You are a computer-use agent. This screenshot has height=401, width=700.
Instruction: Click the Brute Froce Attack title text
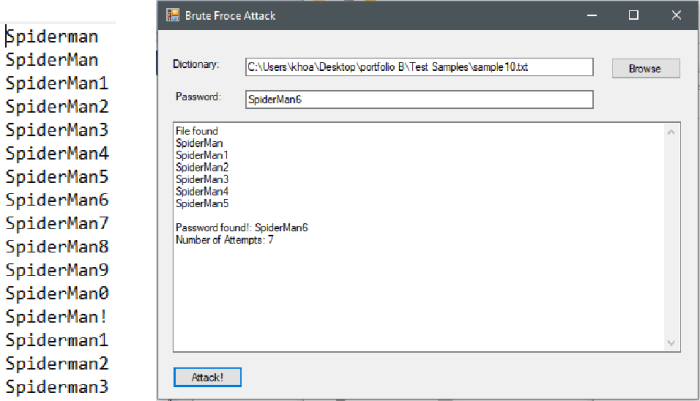(230, 16)
